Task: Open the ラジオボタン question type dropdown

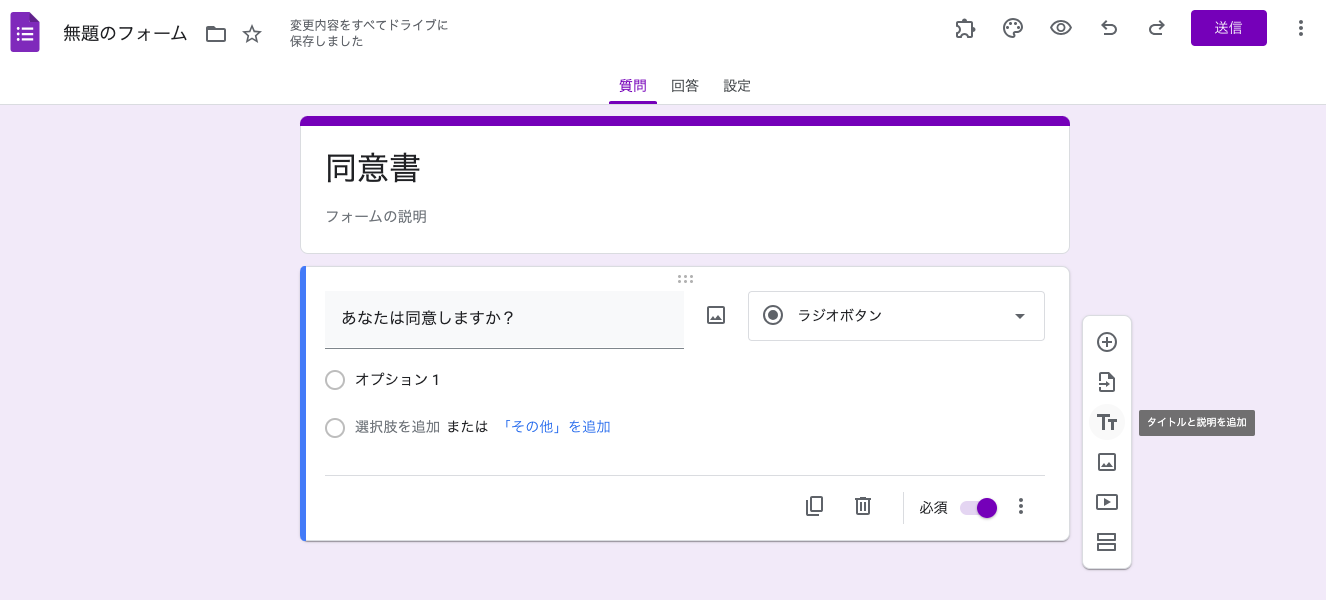Action: pyautogui.click(x=896, y=316)
